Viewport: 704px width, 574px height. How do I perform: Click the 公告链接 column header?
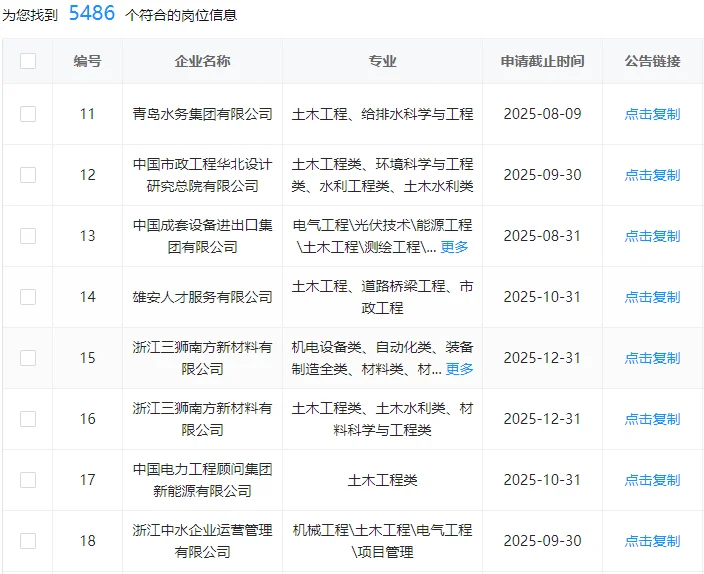click(x=652, y=61)
